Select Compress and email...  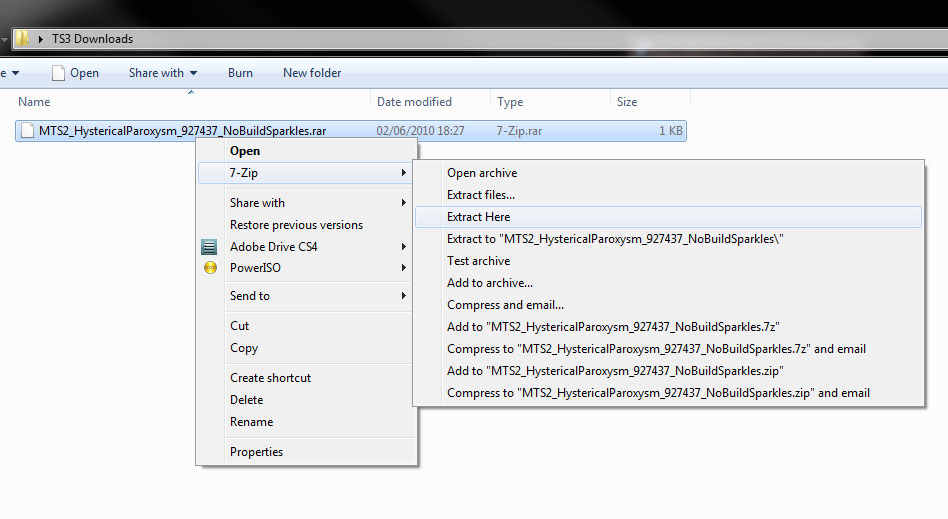505,305
